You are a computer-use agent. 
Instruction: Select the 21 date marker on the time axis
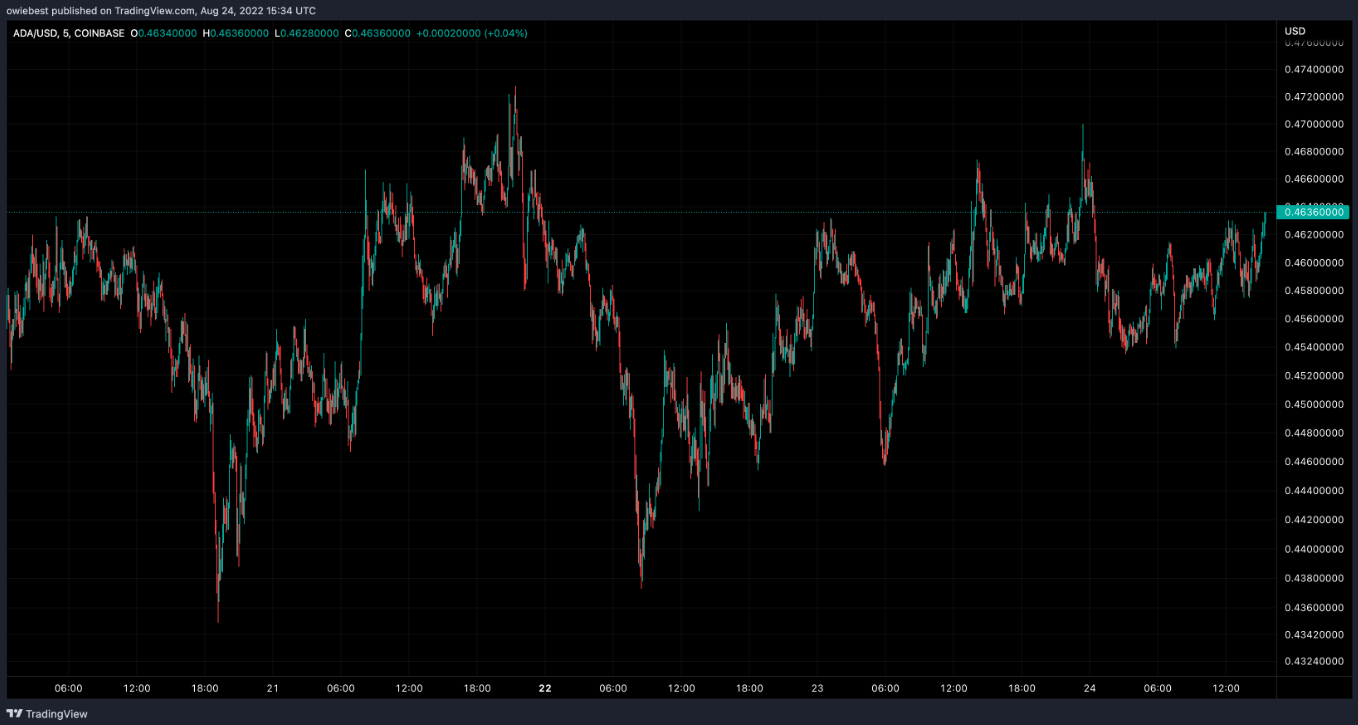[x=272, y=689]
